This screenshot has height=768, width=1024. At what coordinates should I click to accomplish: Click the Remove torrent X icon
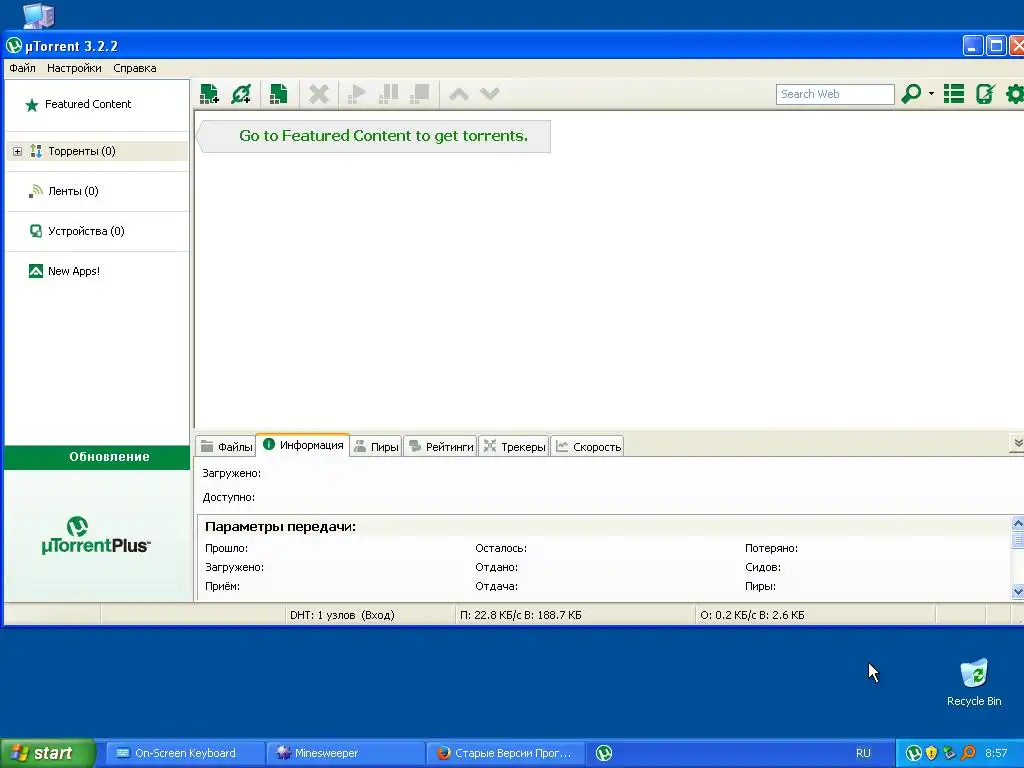pos(319,94)
